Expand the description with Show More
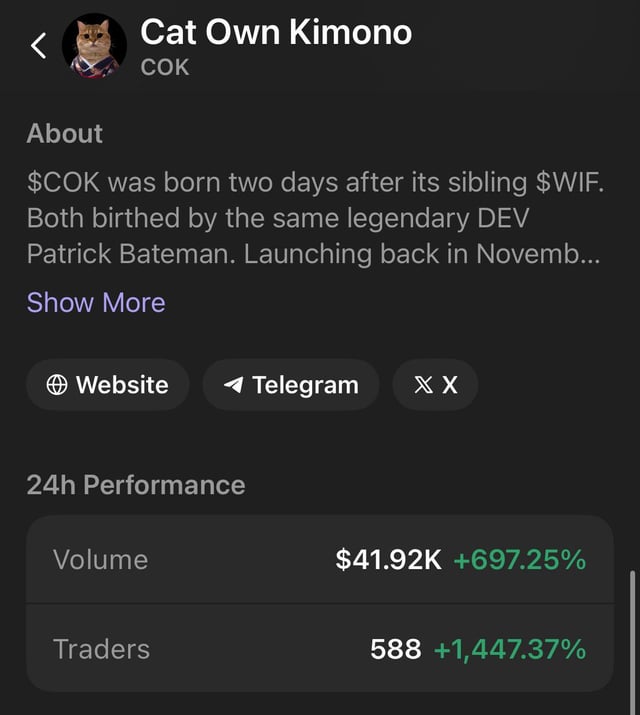The width and height of the screenshot is (640, 715). pos(96,302)
